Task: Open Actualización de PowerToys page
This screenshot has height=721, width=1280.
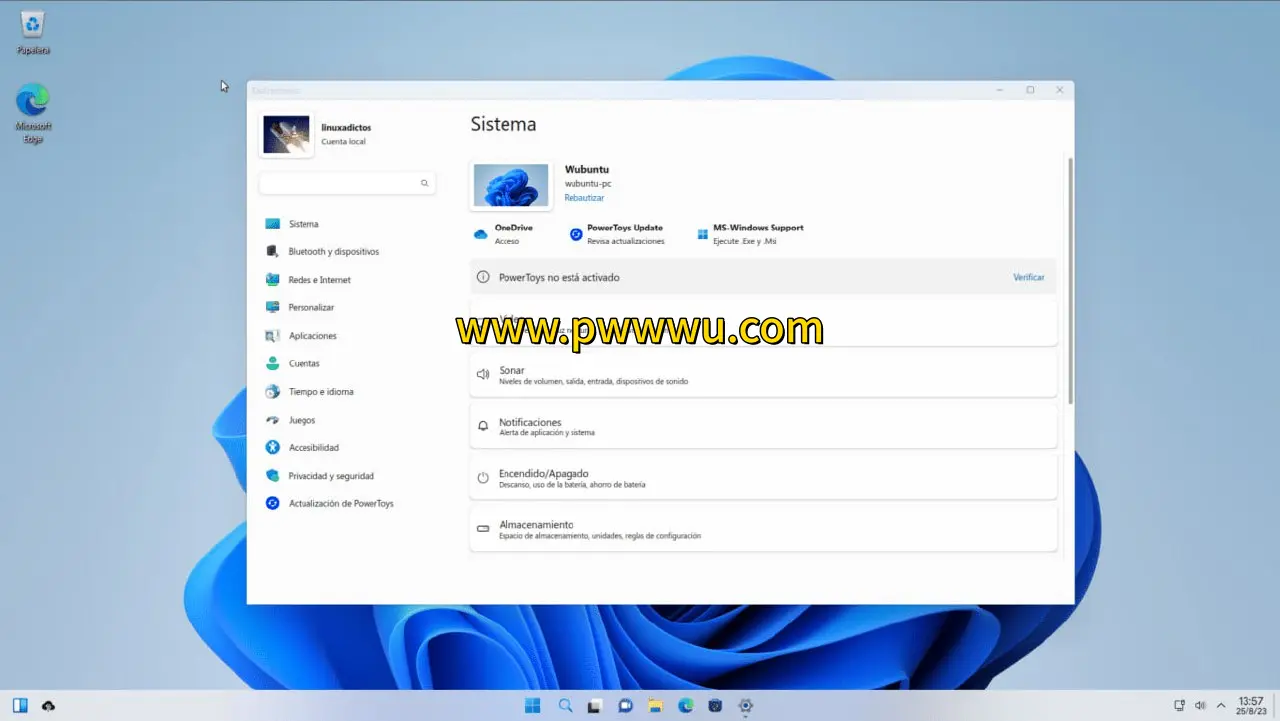Action: [x=340, y=504]
